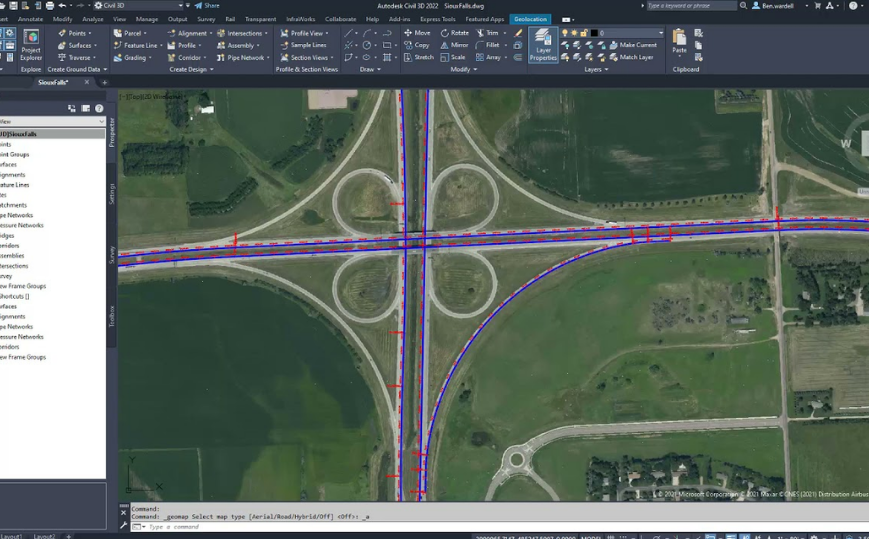The width and height of the screenshot is (869, 539).
Task: Select the Circle draw tool
Action: pos(366,45)
